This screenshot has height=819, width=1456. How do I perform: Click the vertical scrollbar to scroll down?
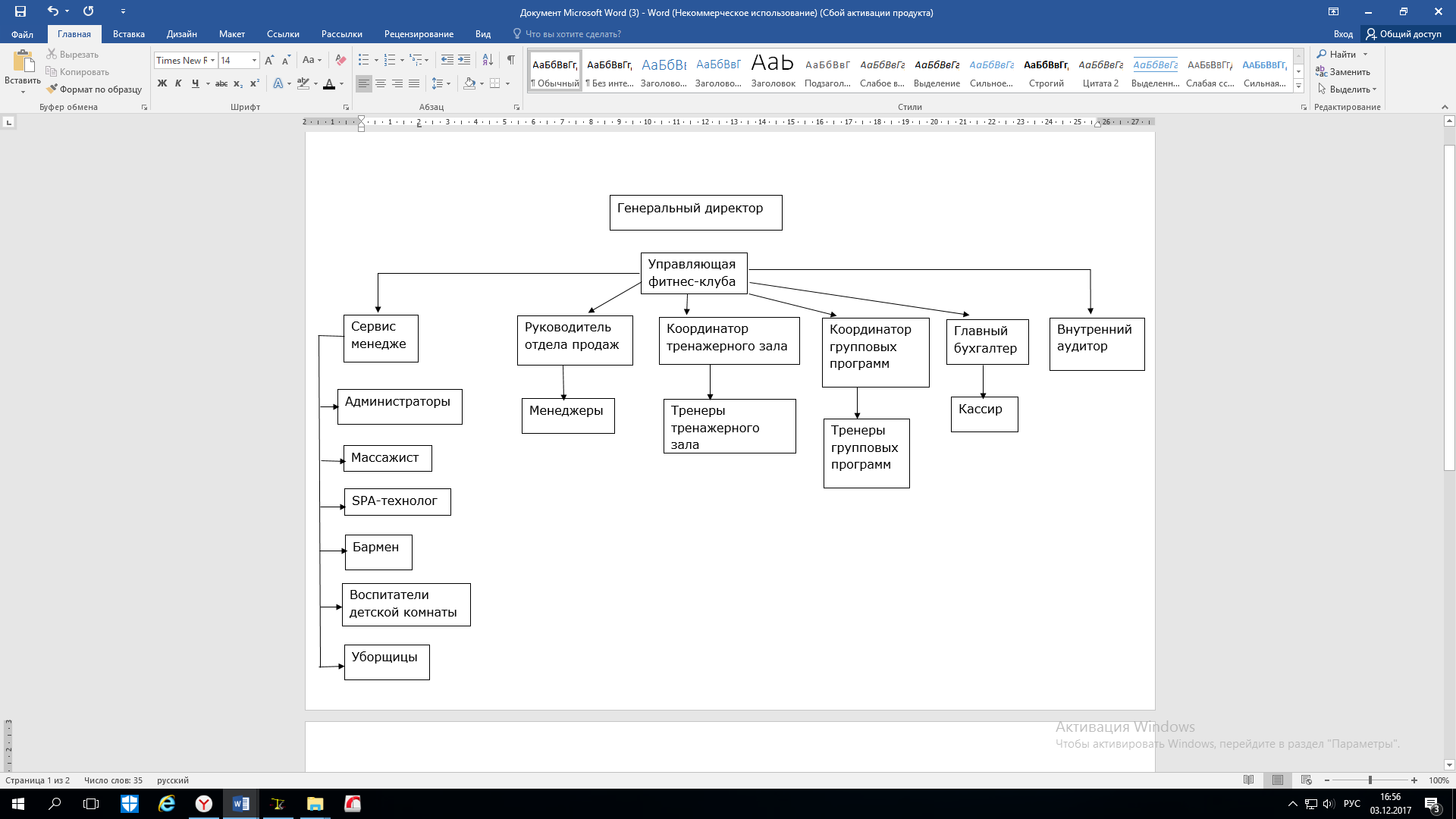(1448, 600)
